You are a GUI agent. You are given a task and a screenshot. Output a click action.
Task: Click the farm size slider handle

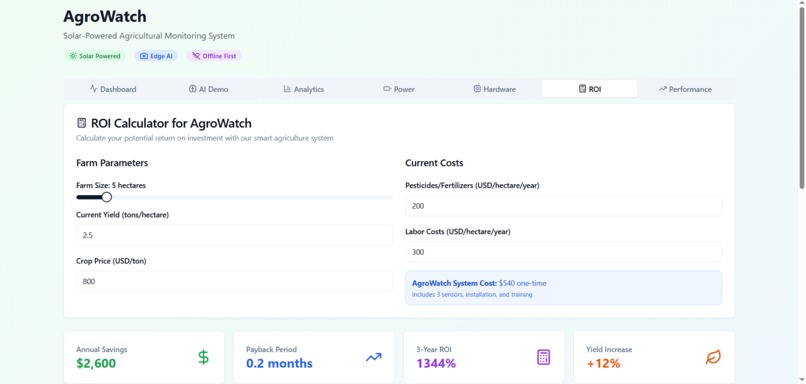tap(106, 197)
